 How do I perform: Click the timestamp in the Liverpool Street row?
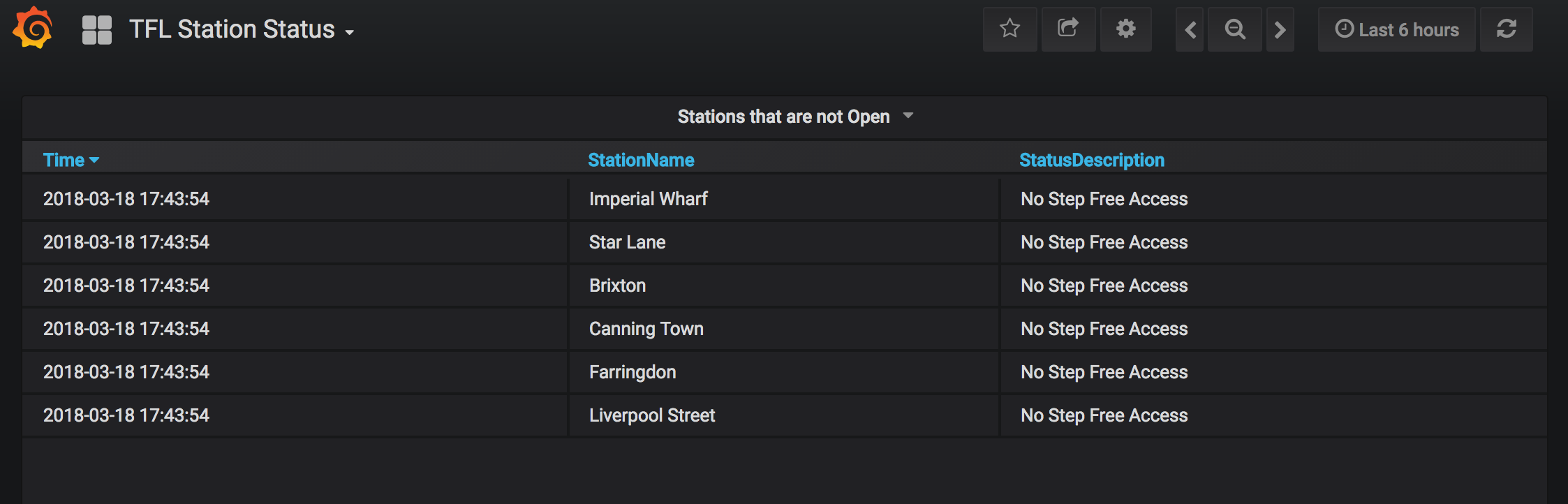click(x=126, y=415)
